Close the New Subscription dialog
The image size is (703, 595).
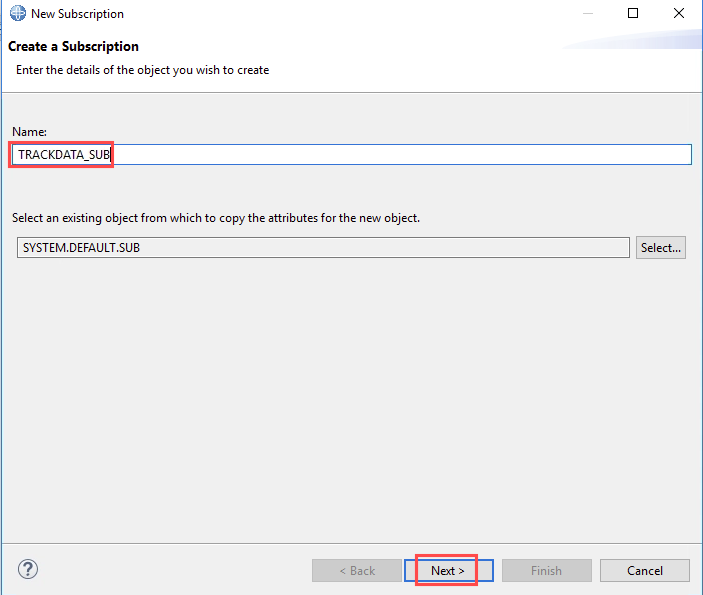coord(679,13)
